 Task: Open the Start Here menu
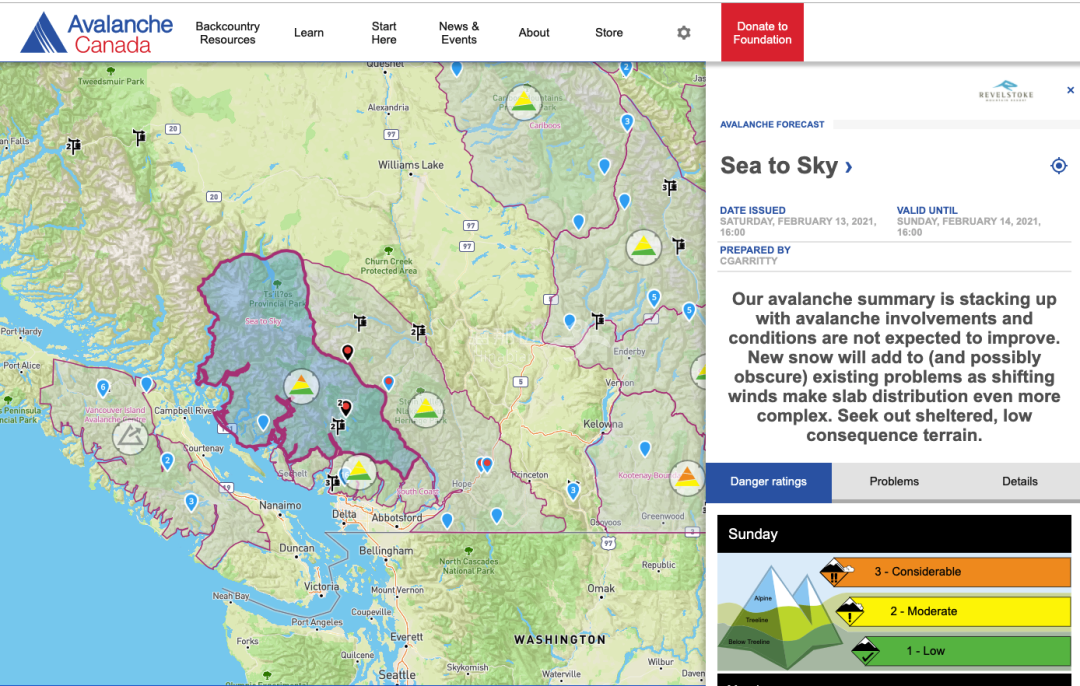pos(384,32)
